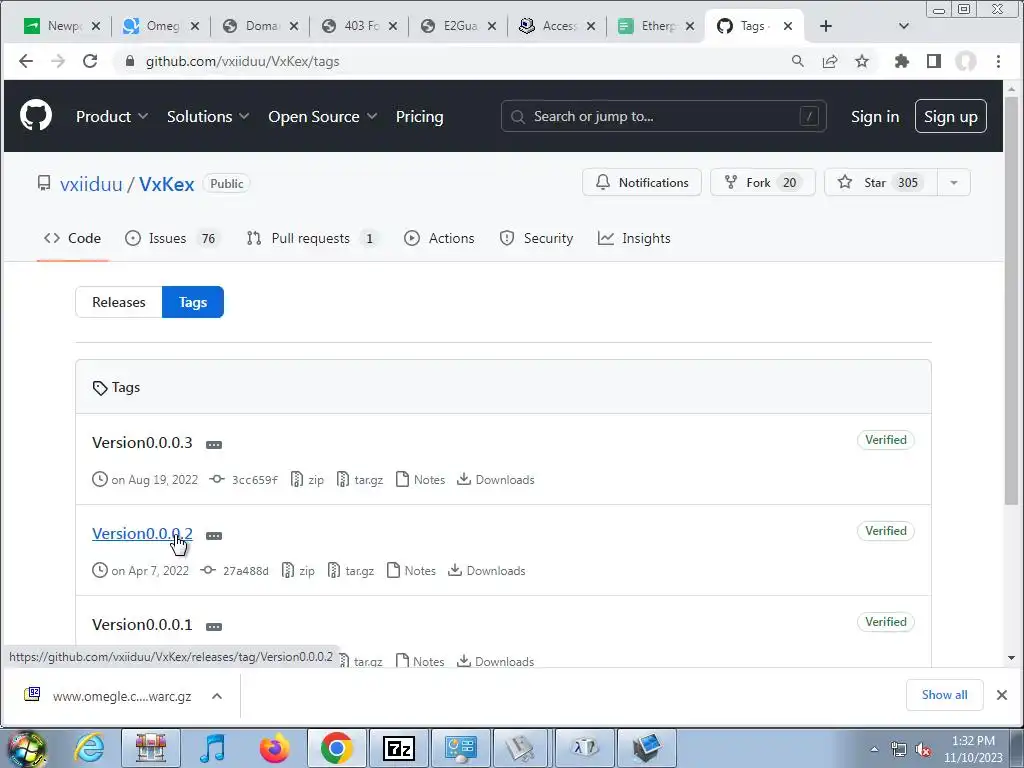Image resolution: width=1024 pixels, height=768 pixels.
Task: Select the Code tab
Action: [72, 238]
